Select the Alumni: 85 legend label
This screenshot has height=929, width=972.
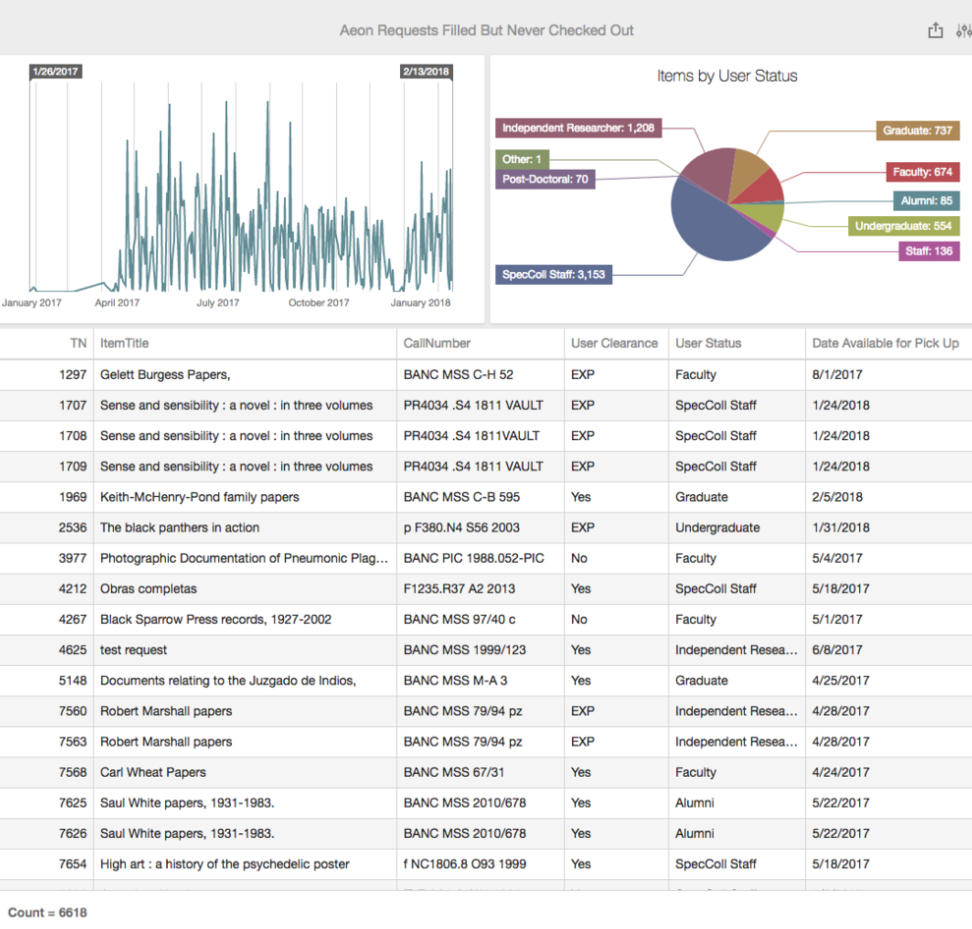[x=926, y=201]
